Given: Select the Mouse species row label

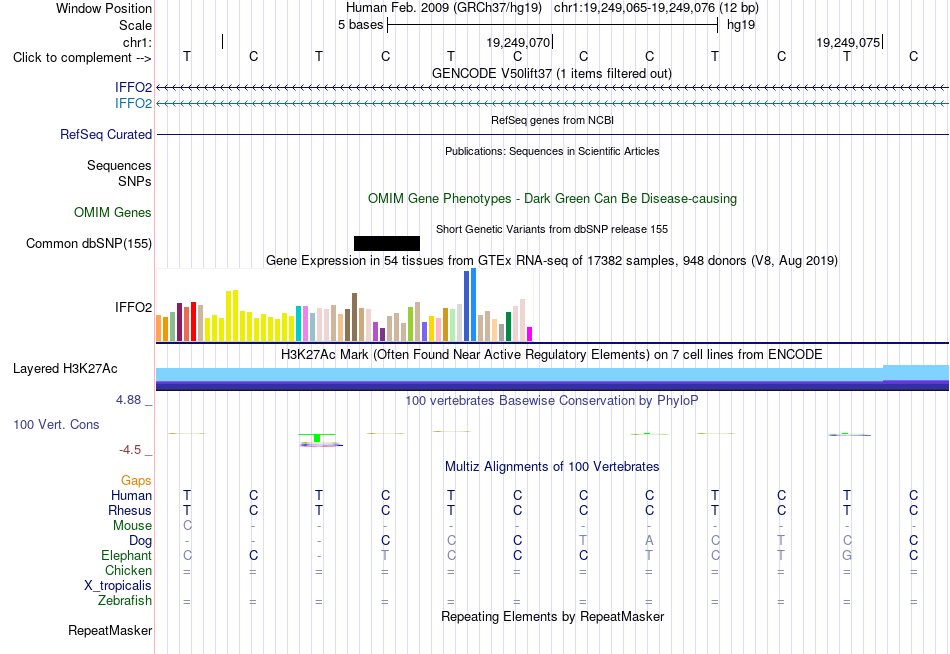Looking at the screenshot, I should point(132,526).
